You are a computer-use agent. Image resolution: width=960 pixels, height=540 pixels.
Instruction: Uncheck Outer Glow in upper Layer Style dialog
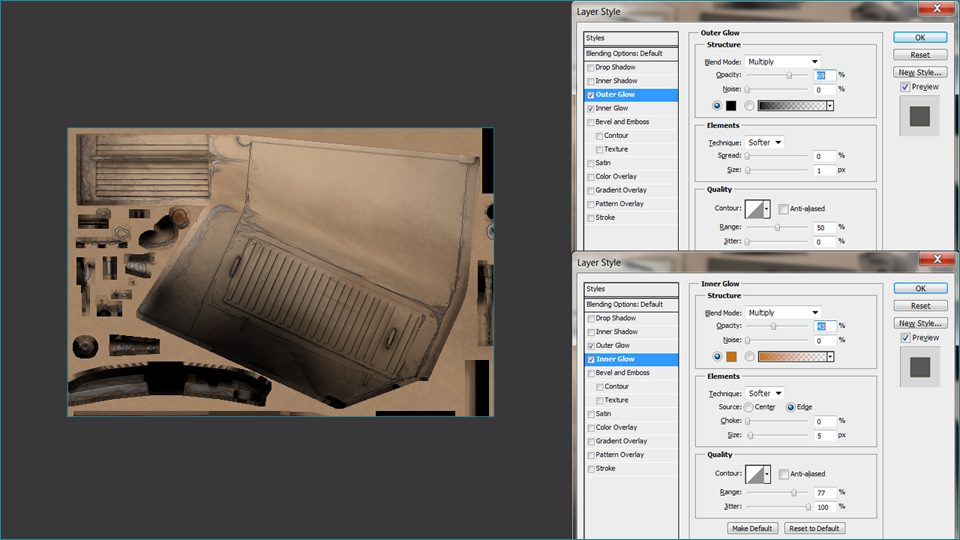tap(591, 95)
